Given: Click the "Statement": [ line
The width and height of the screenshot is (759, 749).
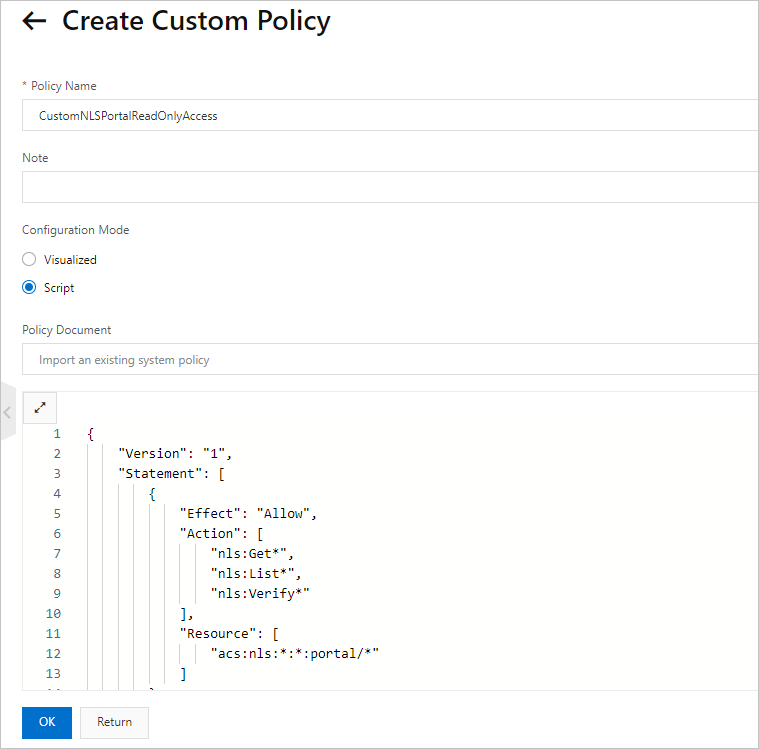Looking at the screenshot, I should point(171,474).
